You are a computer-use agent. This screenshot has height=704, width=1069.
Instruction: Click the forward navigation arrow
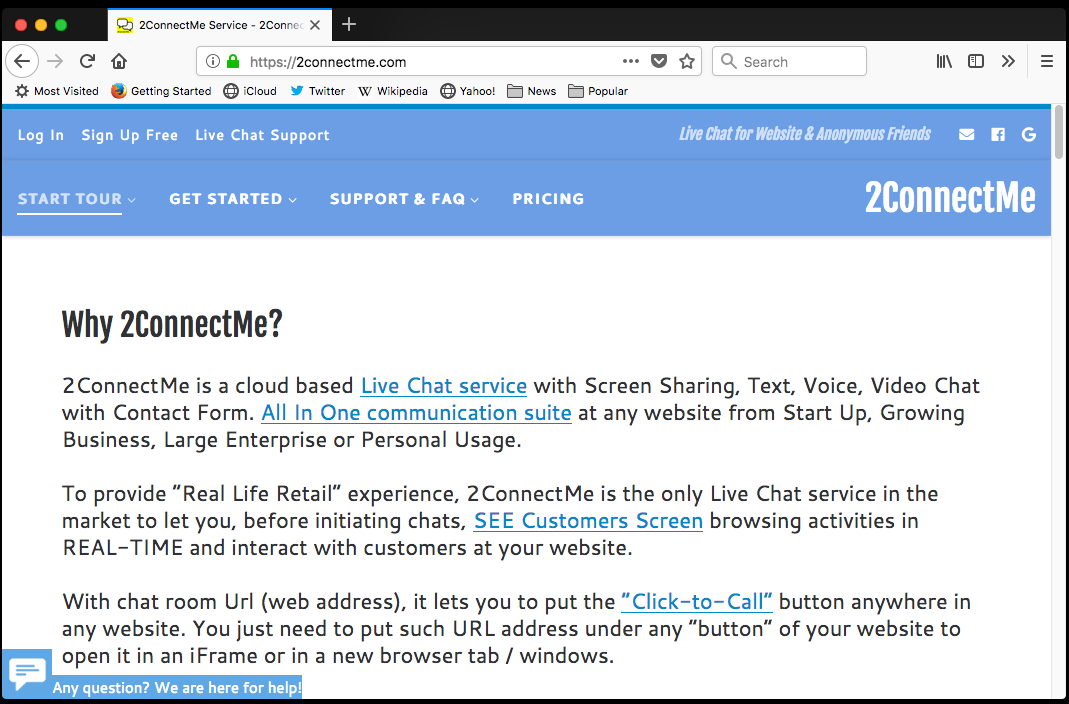click(x=55, y=61)
